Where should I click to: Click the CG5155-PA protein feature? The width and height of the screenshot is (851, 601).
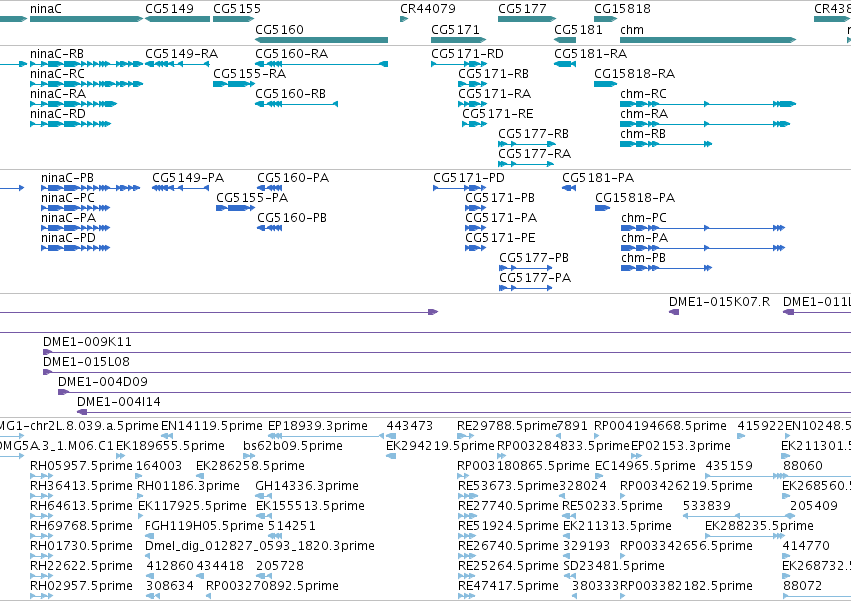point(236,208)
